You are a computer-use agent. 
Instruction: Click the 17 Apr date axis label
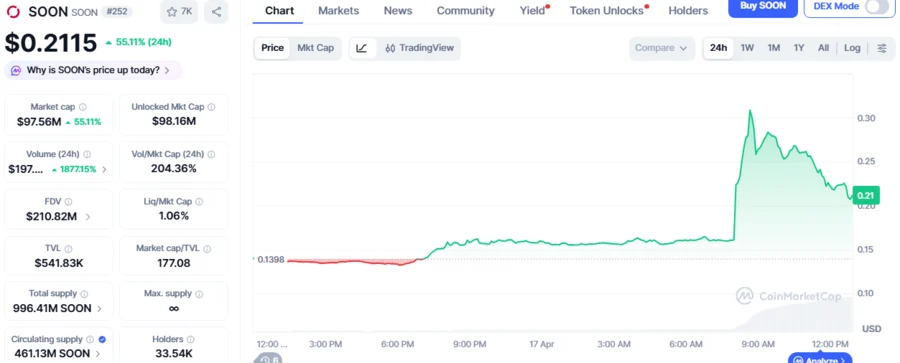point(541,344)
